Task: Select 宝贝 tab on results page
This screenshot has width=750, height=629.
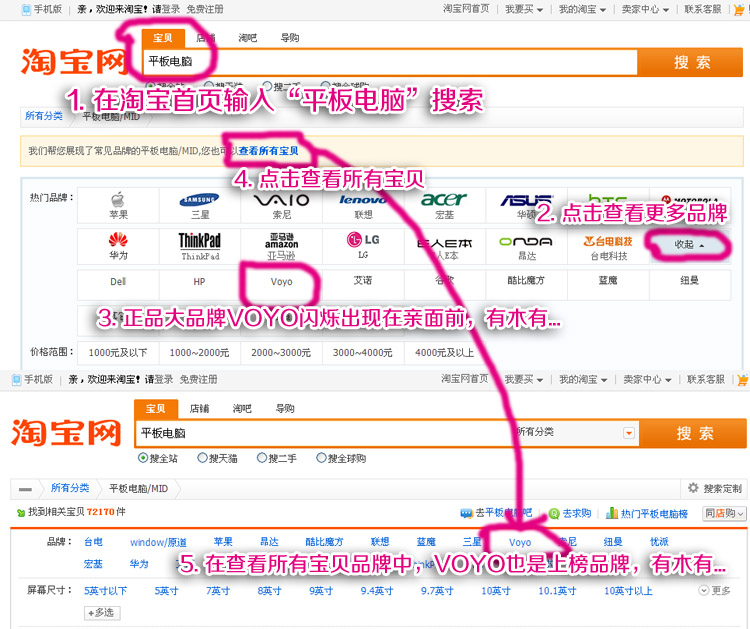Action: point(156,408)
